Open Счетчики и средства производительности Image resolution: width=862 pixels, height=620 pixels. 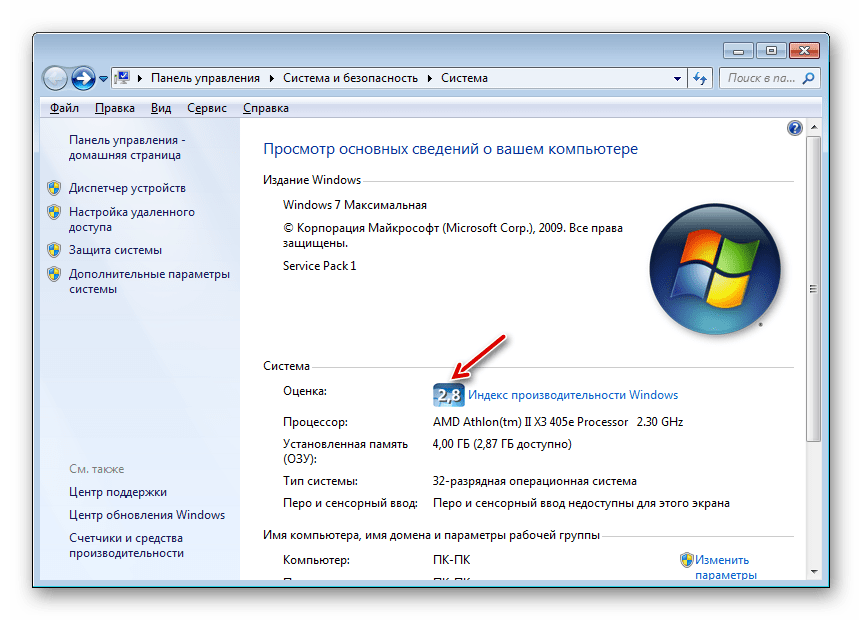(126, 545)
